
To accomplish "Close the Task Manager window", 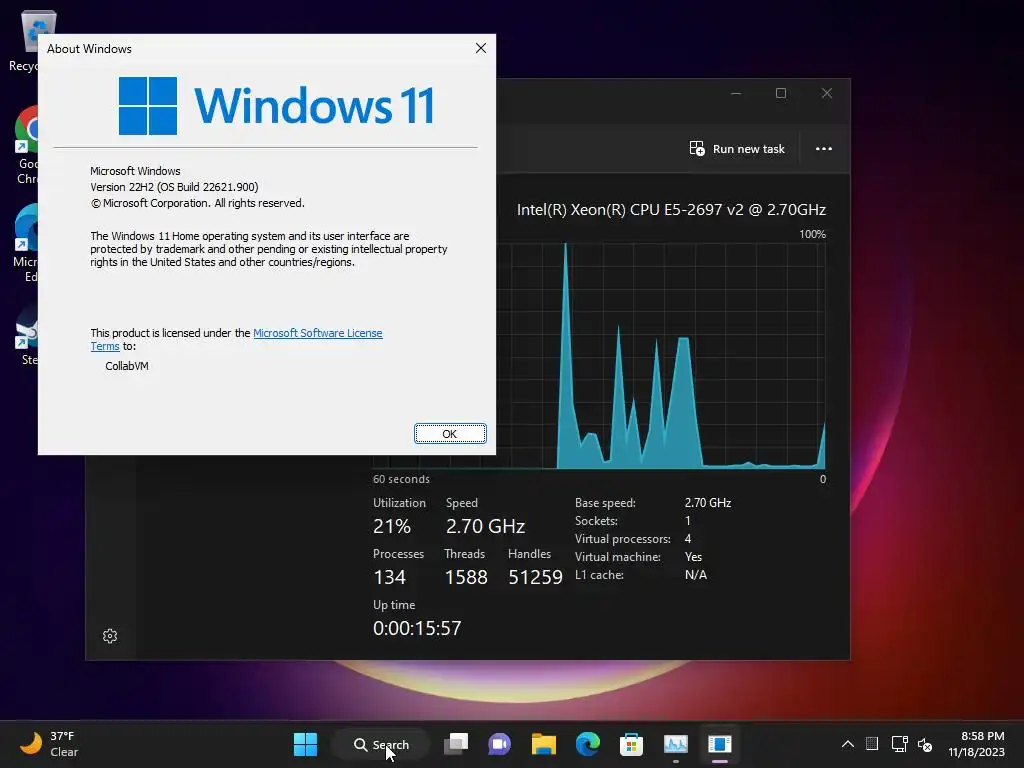I will coord(827,93).
